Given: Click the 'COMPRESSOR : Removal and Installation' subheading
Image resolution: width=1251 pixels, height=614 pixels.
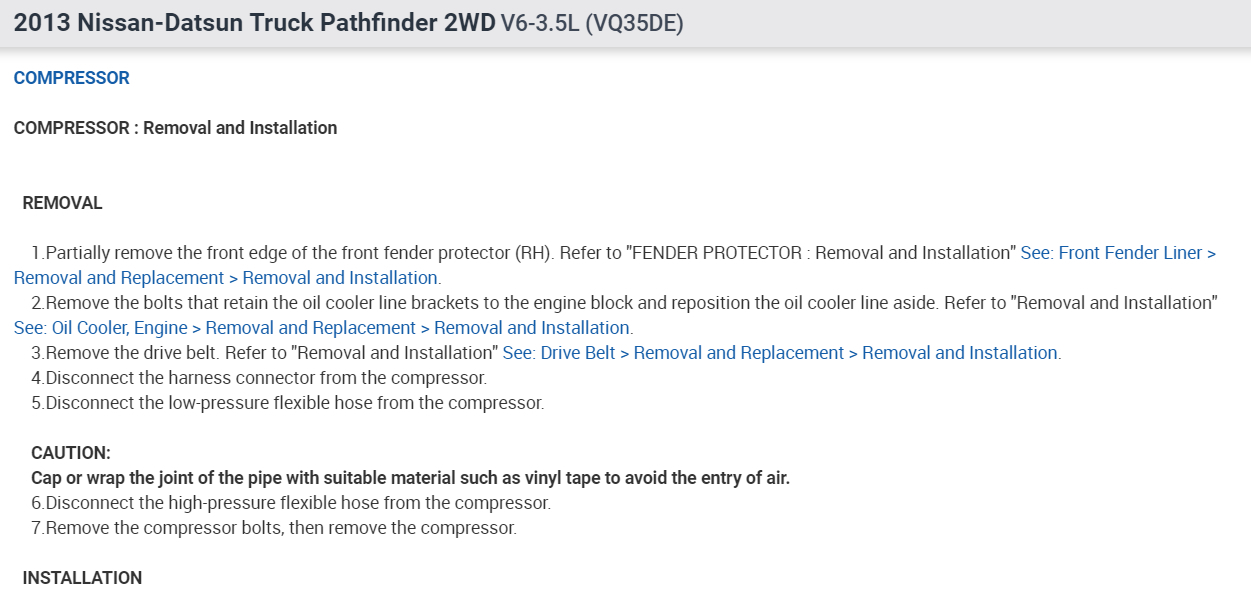Looking at the screenshot, I should click(175, 128).
